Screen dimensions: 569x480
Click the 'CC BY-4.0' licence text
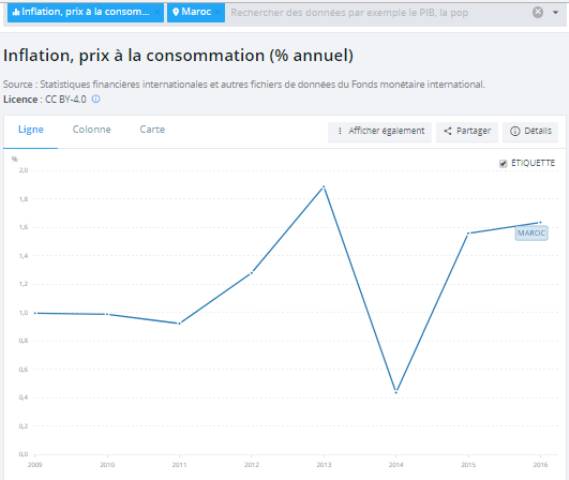(x=66, y=99)
